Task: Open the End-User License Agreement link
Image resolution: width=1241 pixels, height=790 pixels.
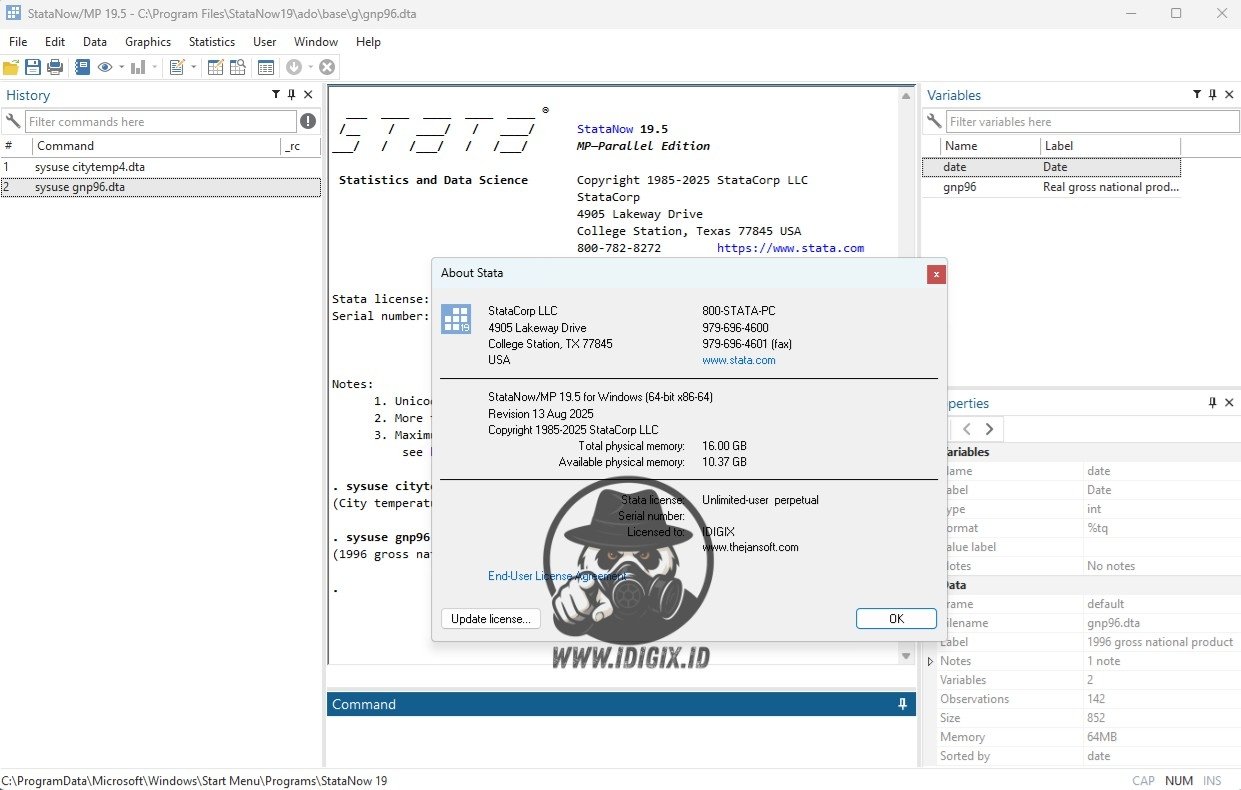Action: point(558,576)
